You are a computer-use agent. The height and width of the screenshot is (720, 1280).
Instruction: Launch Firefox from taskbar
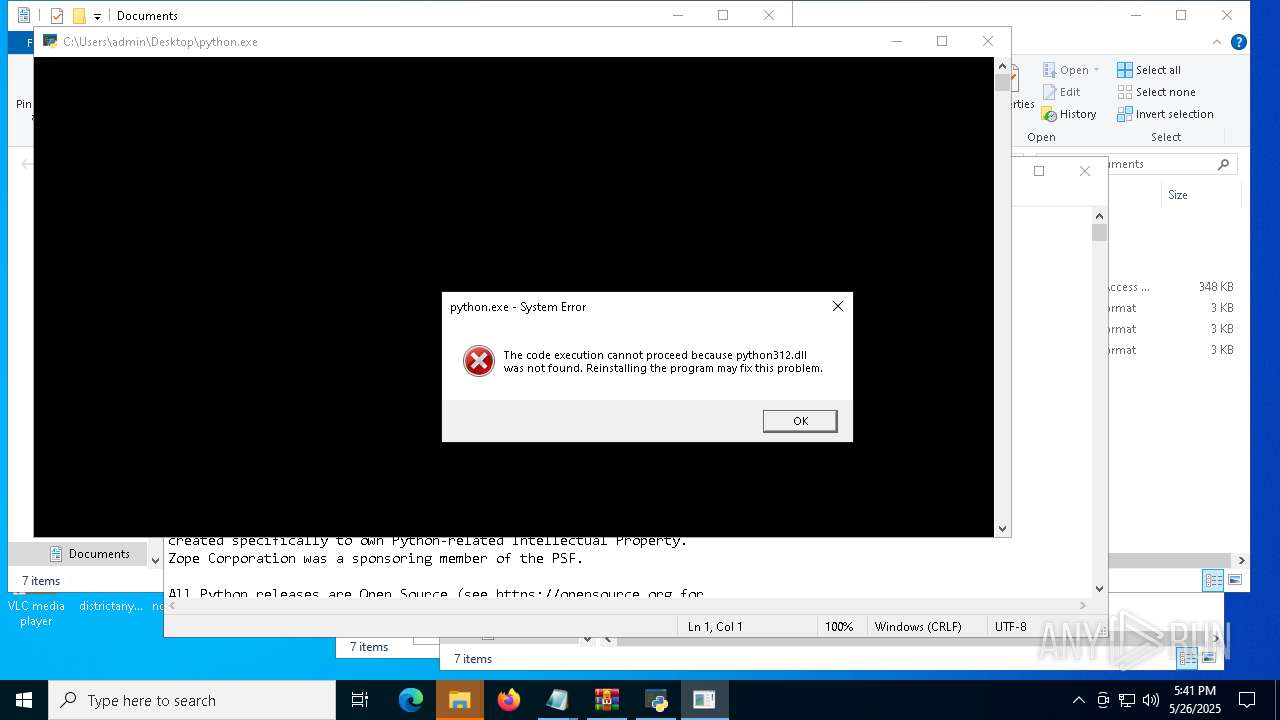509,700
